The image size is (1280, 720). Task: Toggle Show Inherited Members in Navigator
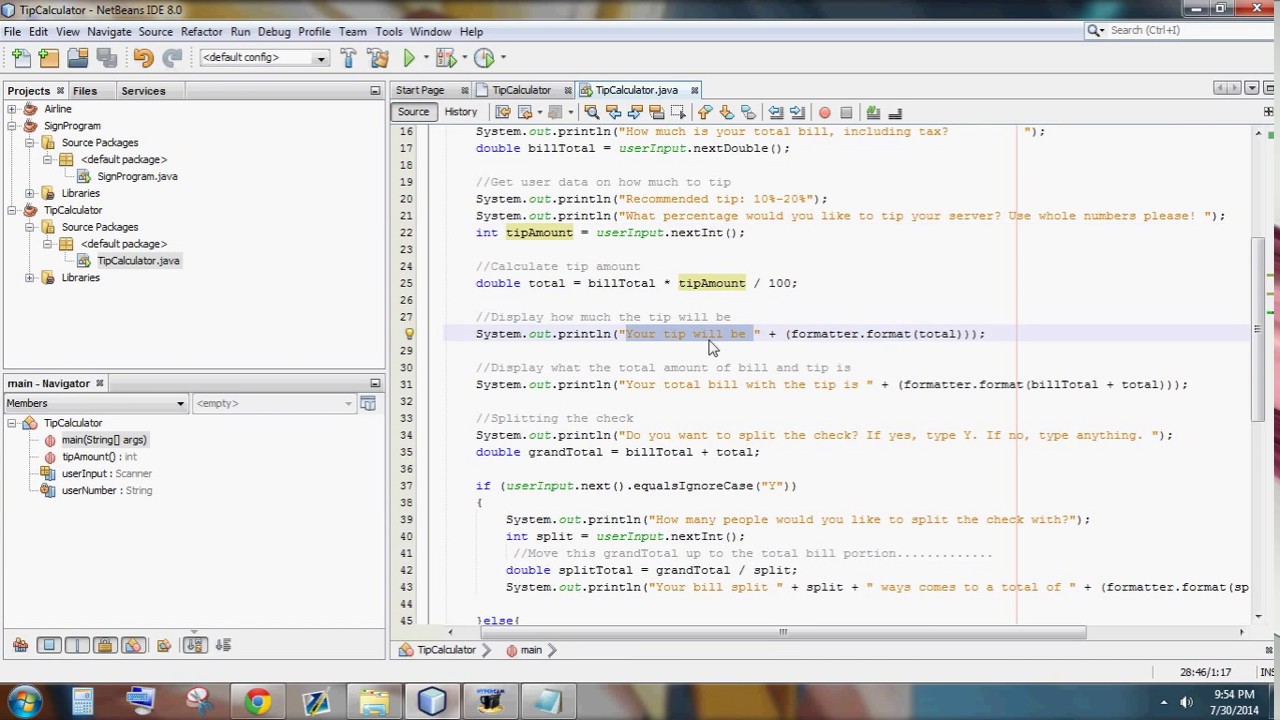(x=20, y=645)
